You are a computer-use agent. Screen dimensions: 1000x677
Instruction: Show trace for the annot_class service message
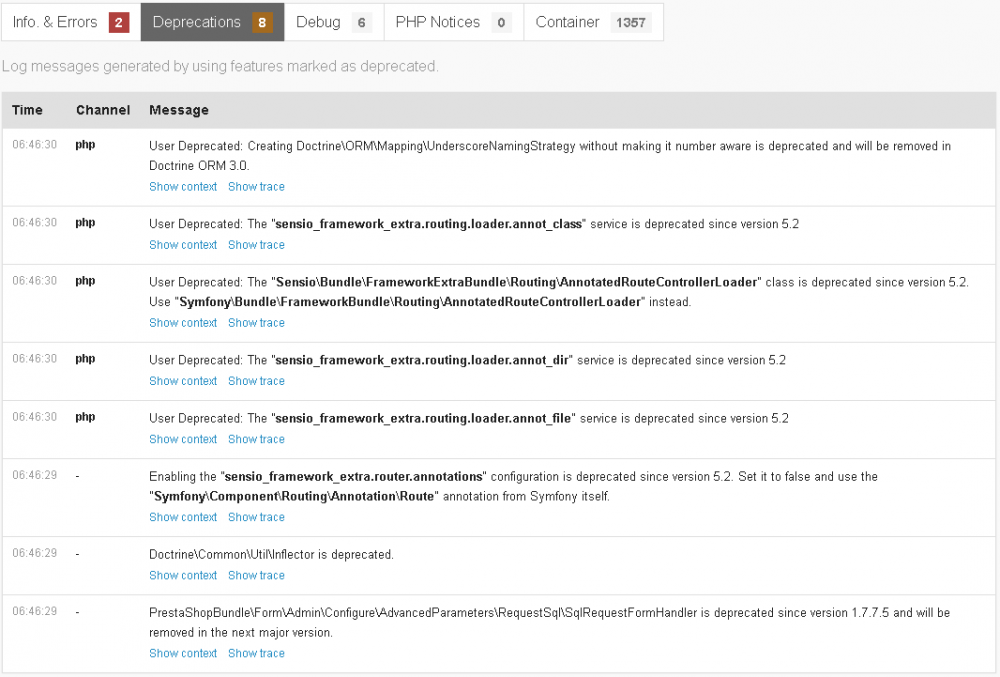256,245
